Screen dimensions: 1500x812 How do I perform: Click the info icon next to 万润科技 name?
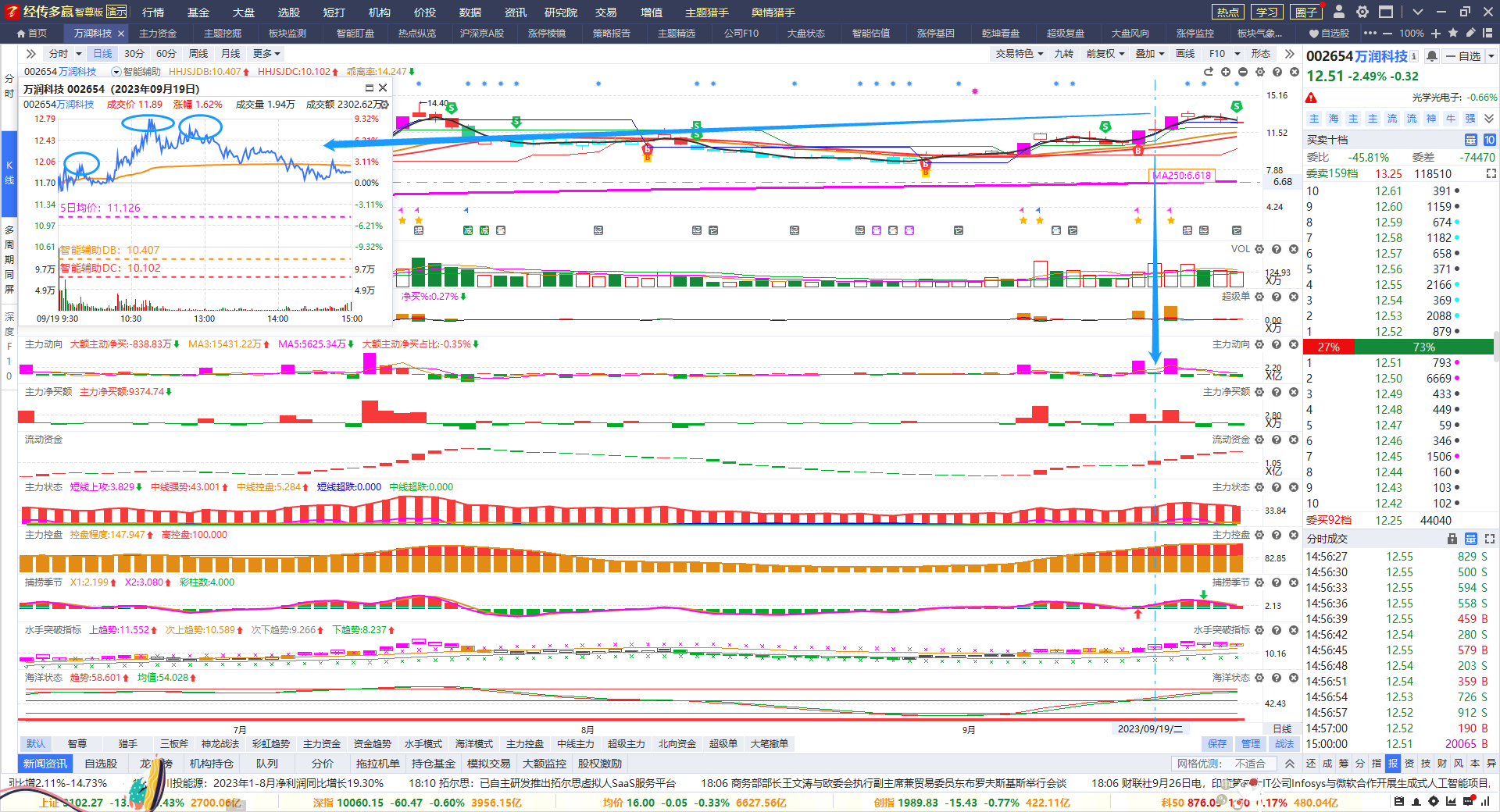click(x=1414, y=56)
